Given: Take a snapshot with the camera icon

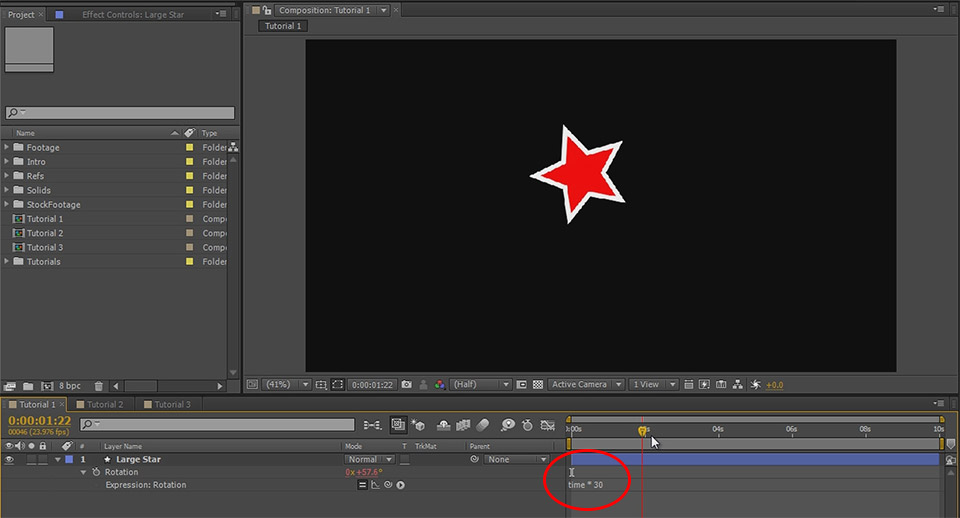Looking at the screenshot, I should (x=406, y=384).
